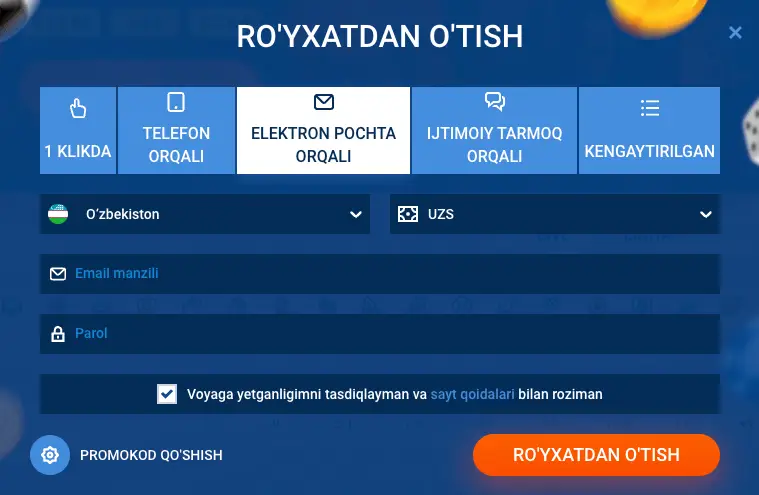Open the IJTIMOIY TARMOQ ORQALI tab
This screenshot has height=495, width=759.
point(494,130)
